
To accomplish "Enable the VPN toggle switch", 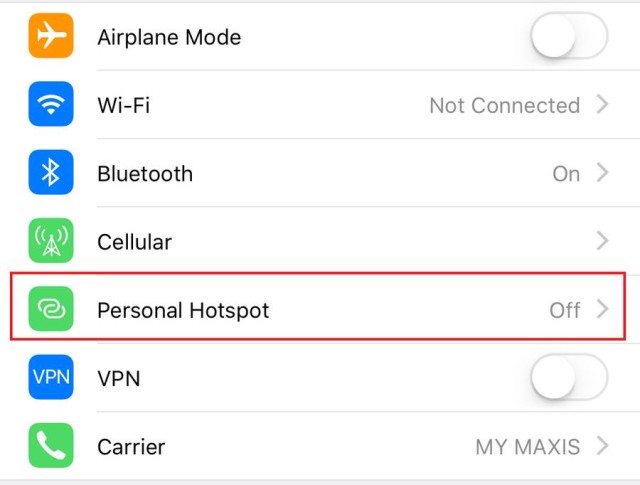I will click(569, 377).
